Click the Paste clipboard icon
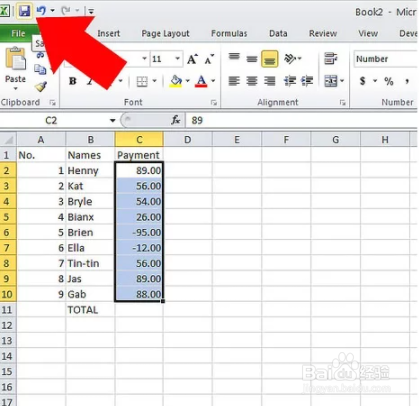419x406 pixels. (15, 59)
